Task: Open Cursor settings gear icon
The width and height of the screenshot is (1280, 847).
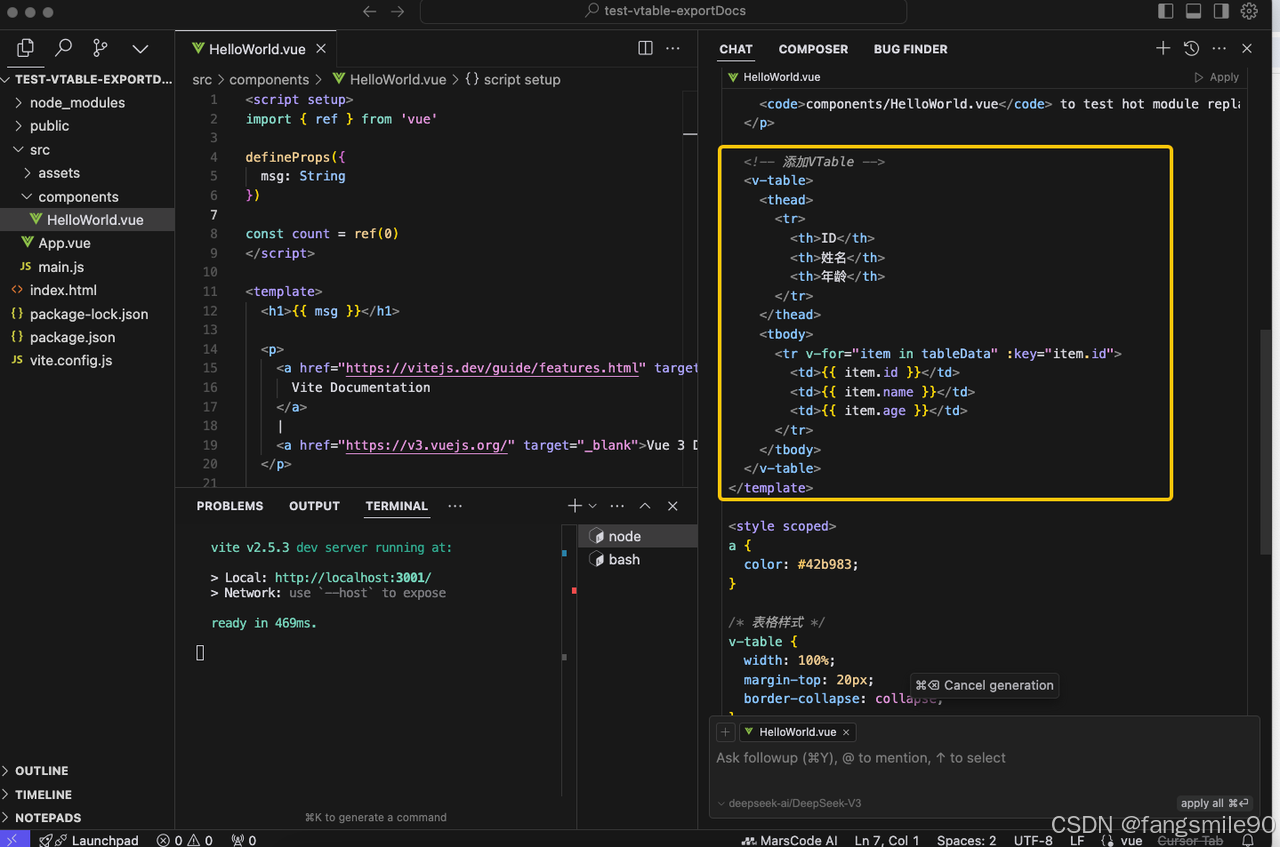Action: click(1249, 11)
